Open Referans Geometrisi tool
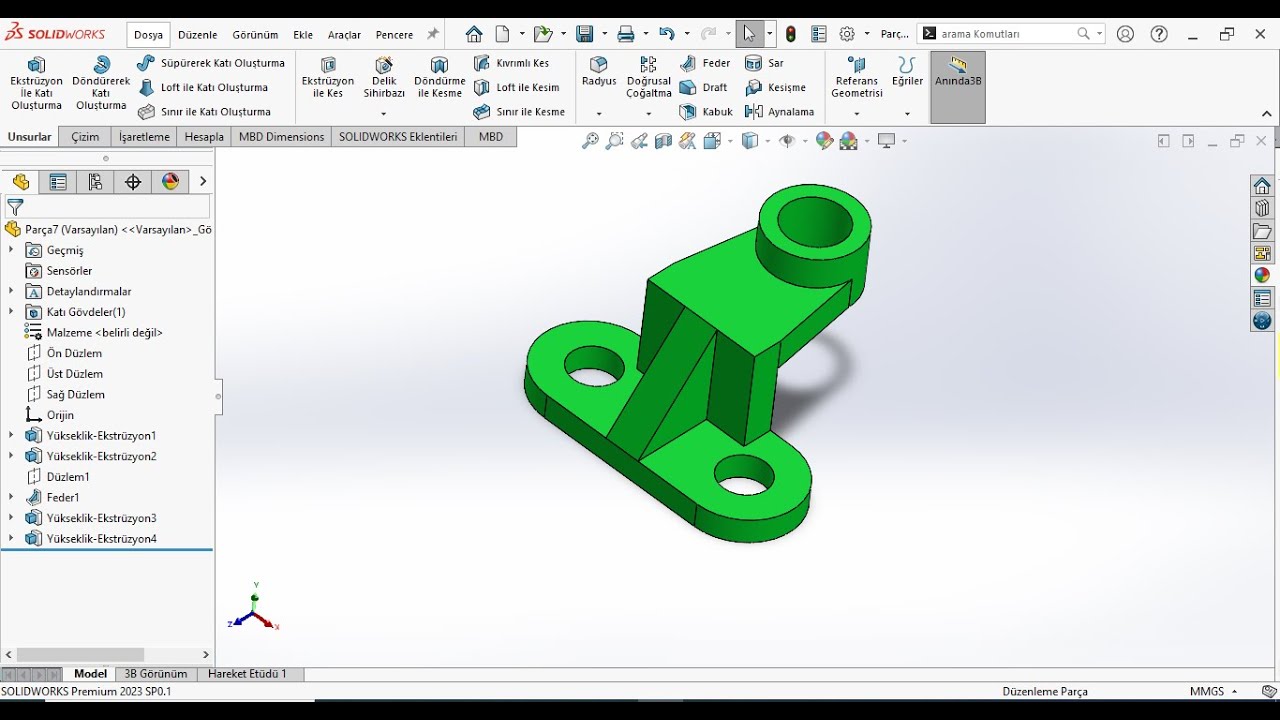 coord(857,78)
